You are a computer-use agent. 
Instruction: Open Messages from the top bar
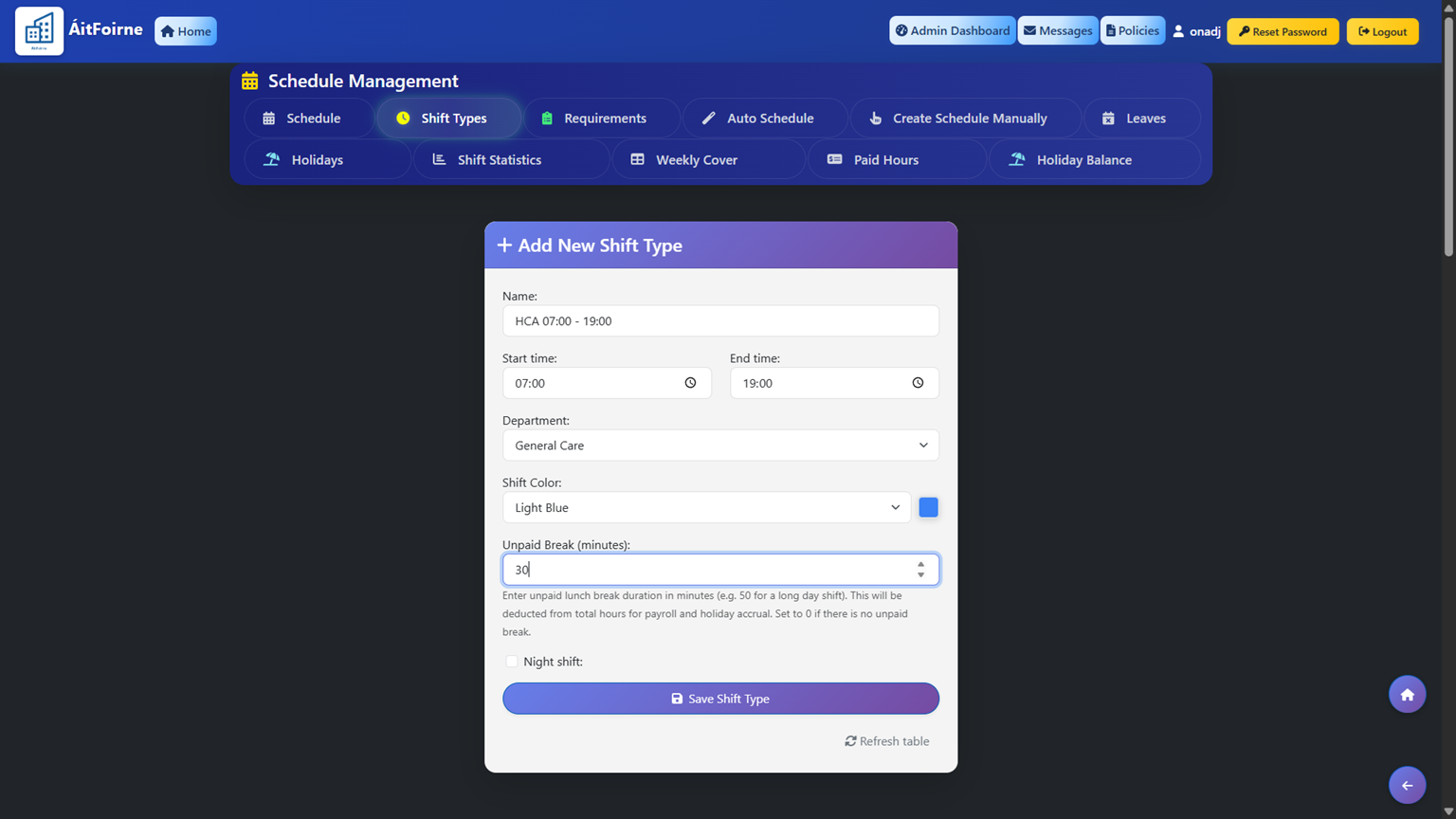(1058, 31)
